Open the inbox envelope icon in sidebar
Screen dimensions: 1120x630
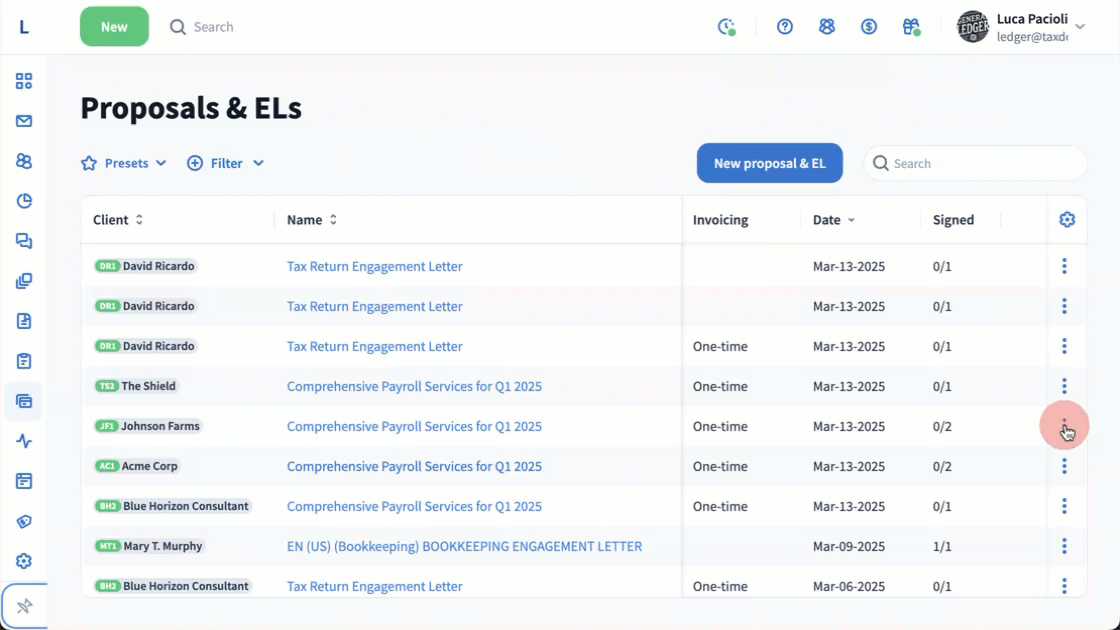tap(24, 121)
